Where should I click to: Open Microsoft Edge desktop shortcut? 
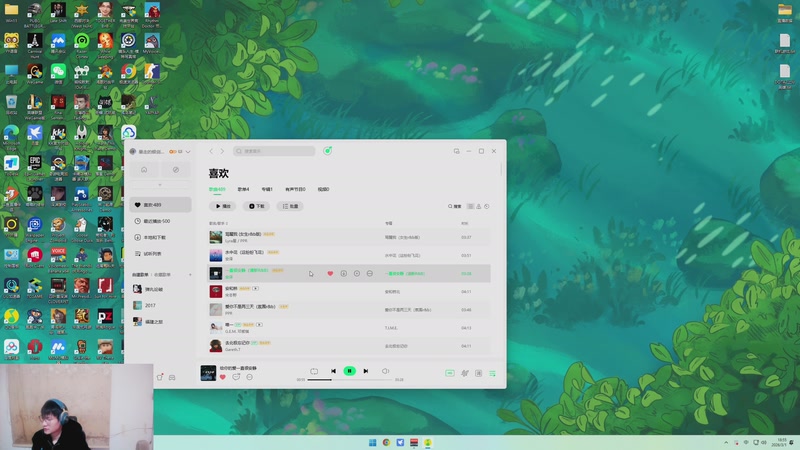pyautogui.click(x=11, y=136)
